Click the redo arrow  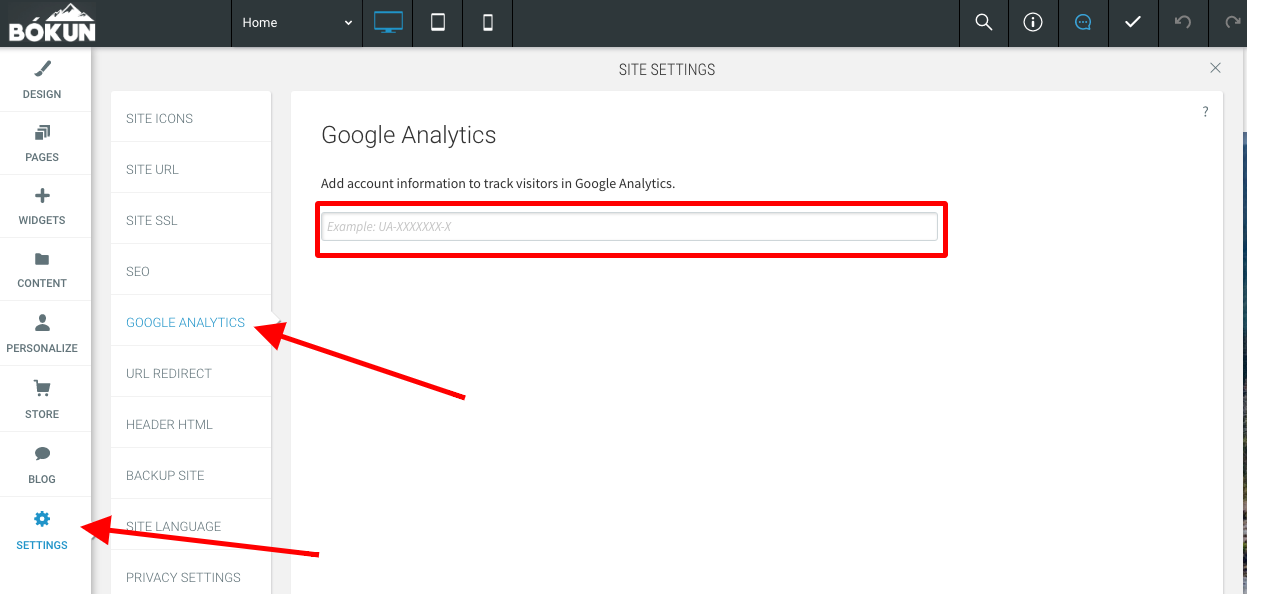click(x=1233, y=22)
